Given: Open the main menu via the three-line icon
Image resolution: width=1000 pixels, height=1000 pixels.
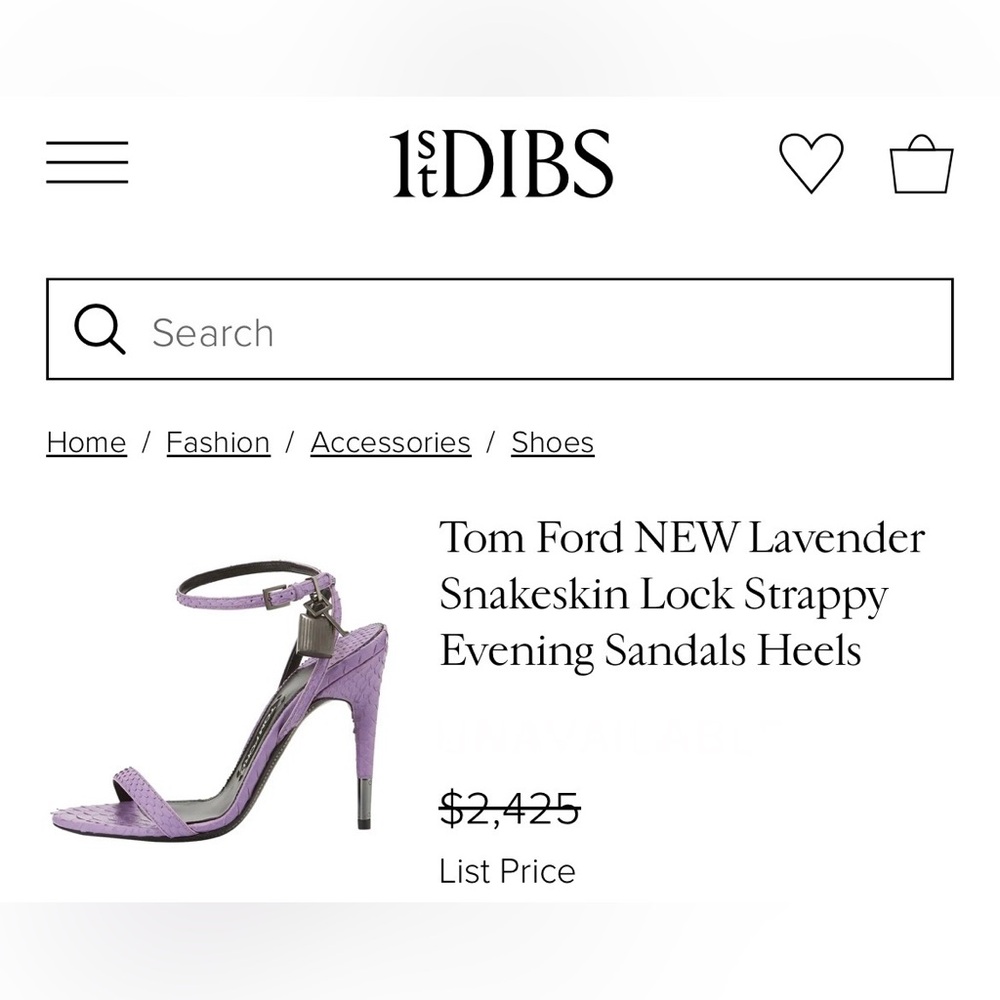Looking at the screenshot, I should point(85,160).
